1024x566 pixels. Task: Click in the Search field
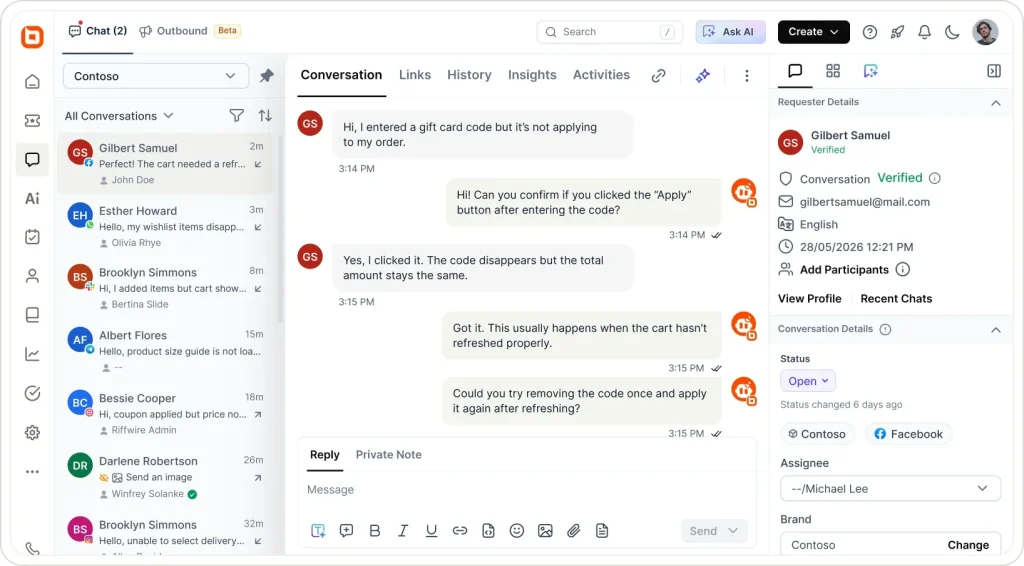[609, 32]
